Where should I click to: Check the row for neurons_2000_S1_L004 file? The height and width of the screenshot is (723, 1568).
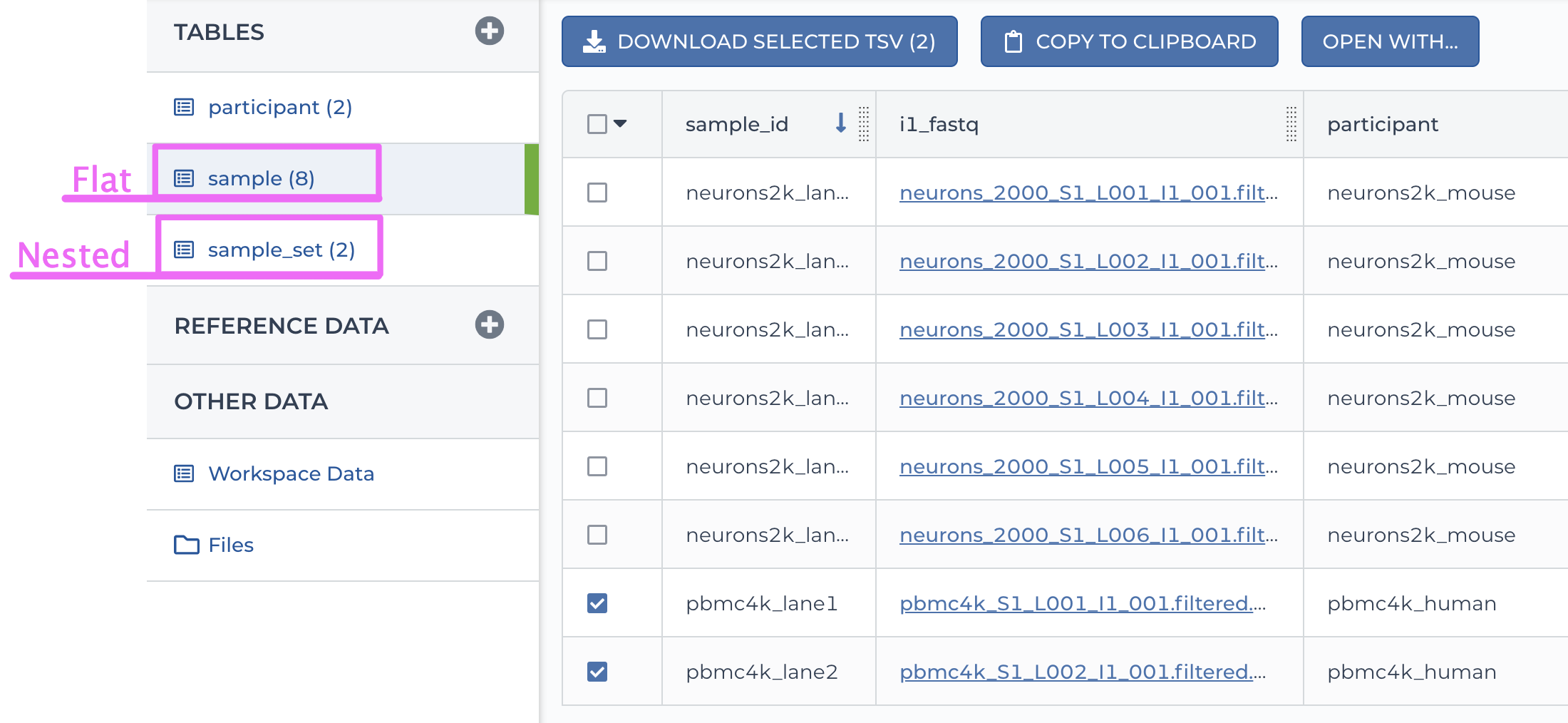pos(597,398)
